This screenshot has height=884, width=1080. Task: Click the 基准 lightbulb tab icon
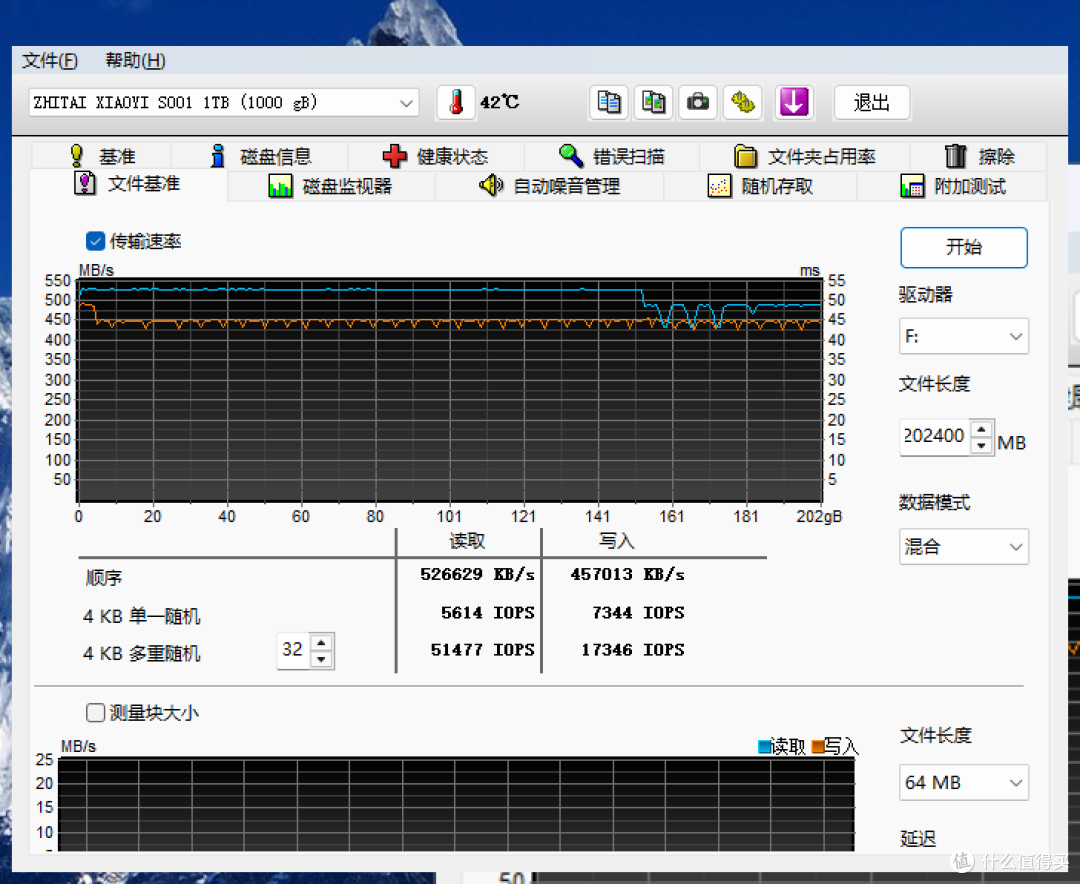[76, 156]
